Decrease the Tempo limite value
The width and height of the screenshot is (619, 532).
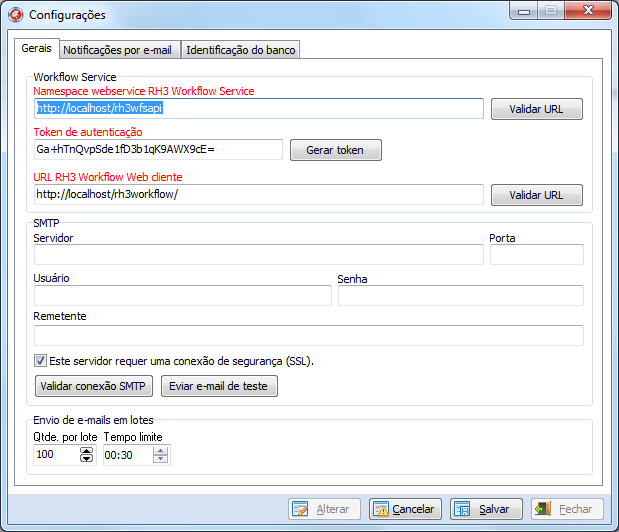pos(161,459)
